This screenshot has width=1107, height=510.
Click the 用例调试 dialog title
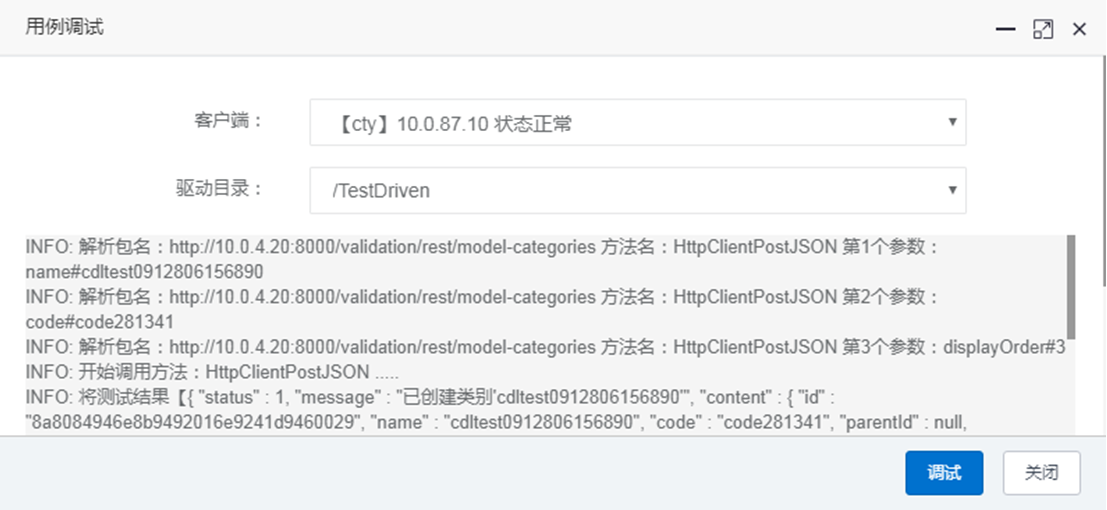64,28
